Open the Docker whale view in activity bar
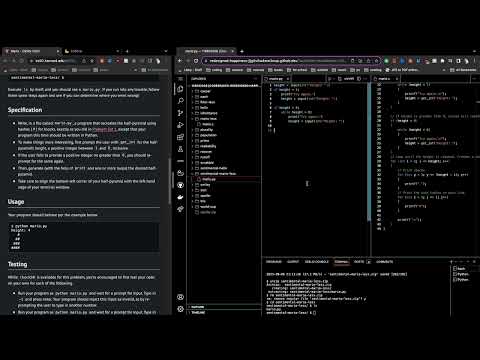 (x=180, y=197)
